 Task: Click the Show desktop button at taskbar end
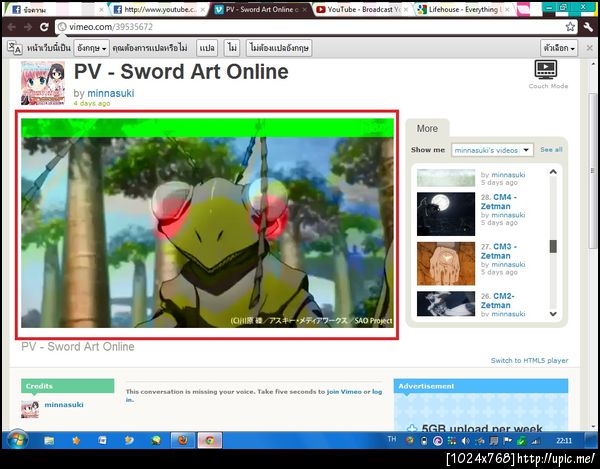click(x=592, y=440)
